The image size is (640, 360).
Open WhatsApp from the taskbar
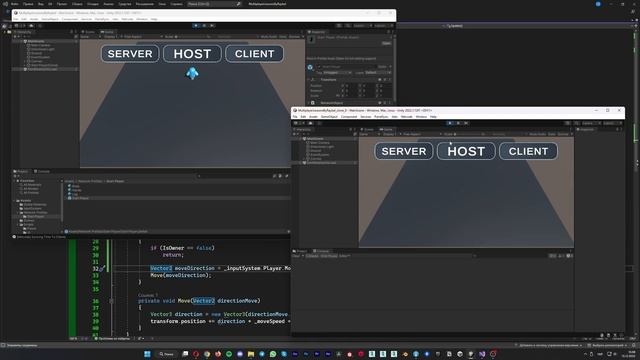coord(273,354)
